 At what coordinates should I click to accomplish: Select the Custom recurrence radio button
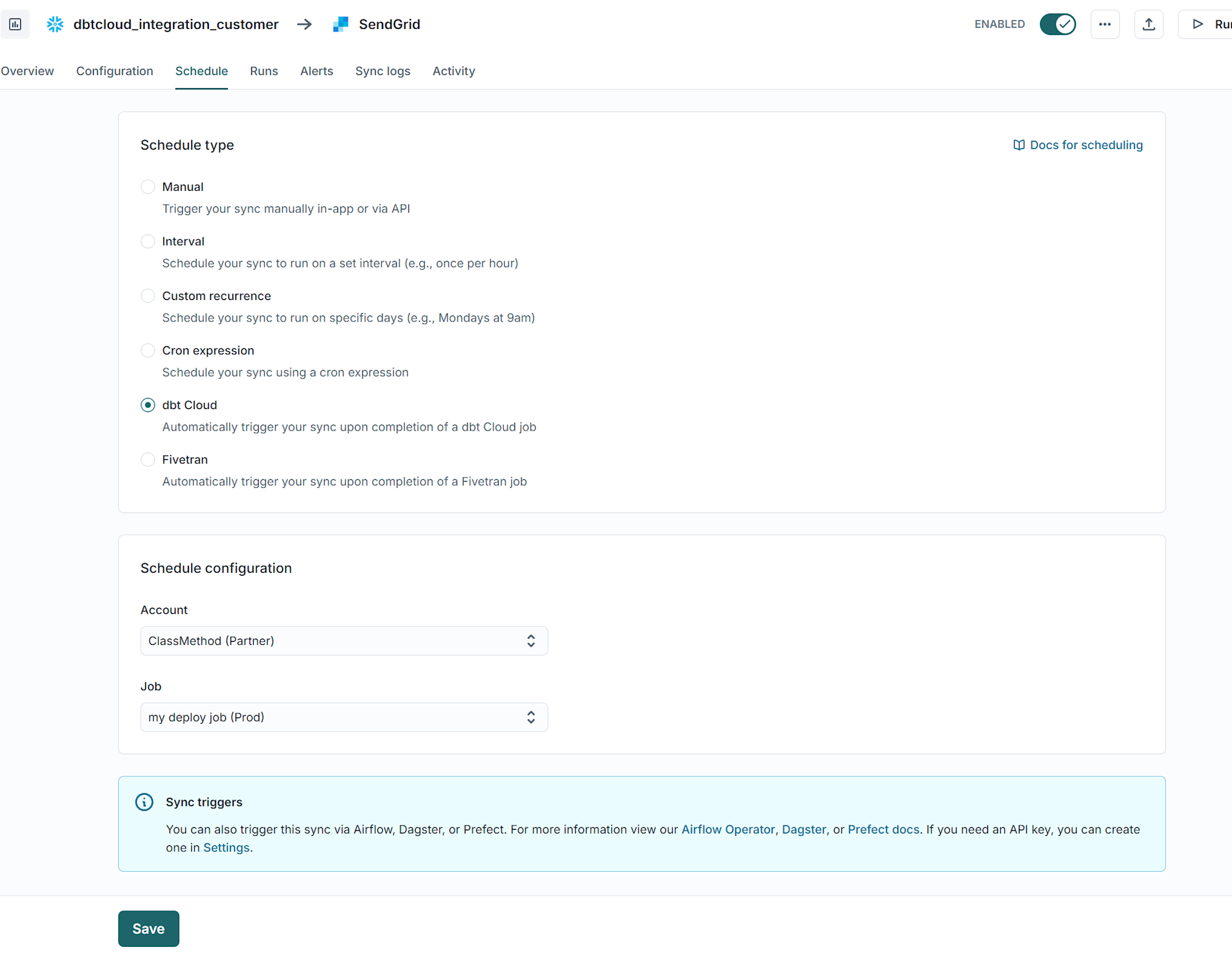pos(148,296)
